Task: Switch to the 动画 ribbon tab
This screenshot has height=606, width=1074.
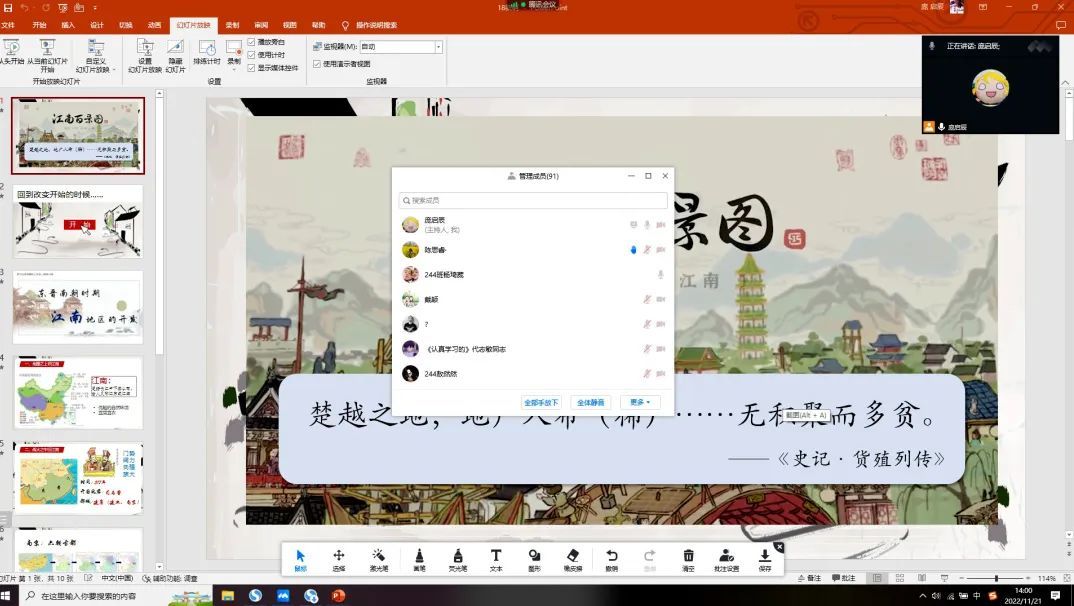Action: tap(154, 25)
